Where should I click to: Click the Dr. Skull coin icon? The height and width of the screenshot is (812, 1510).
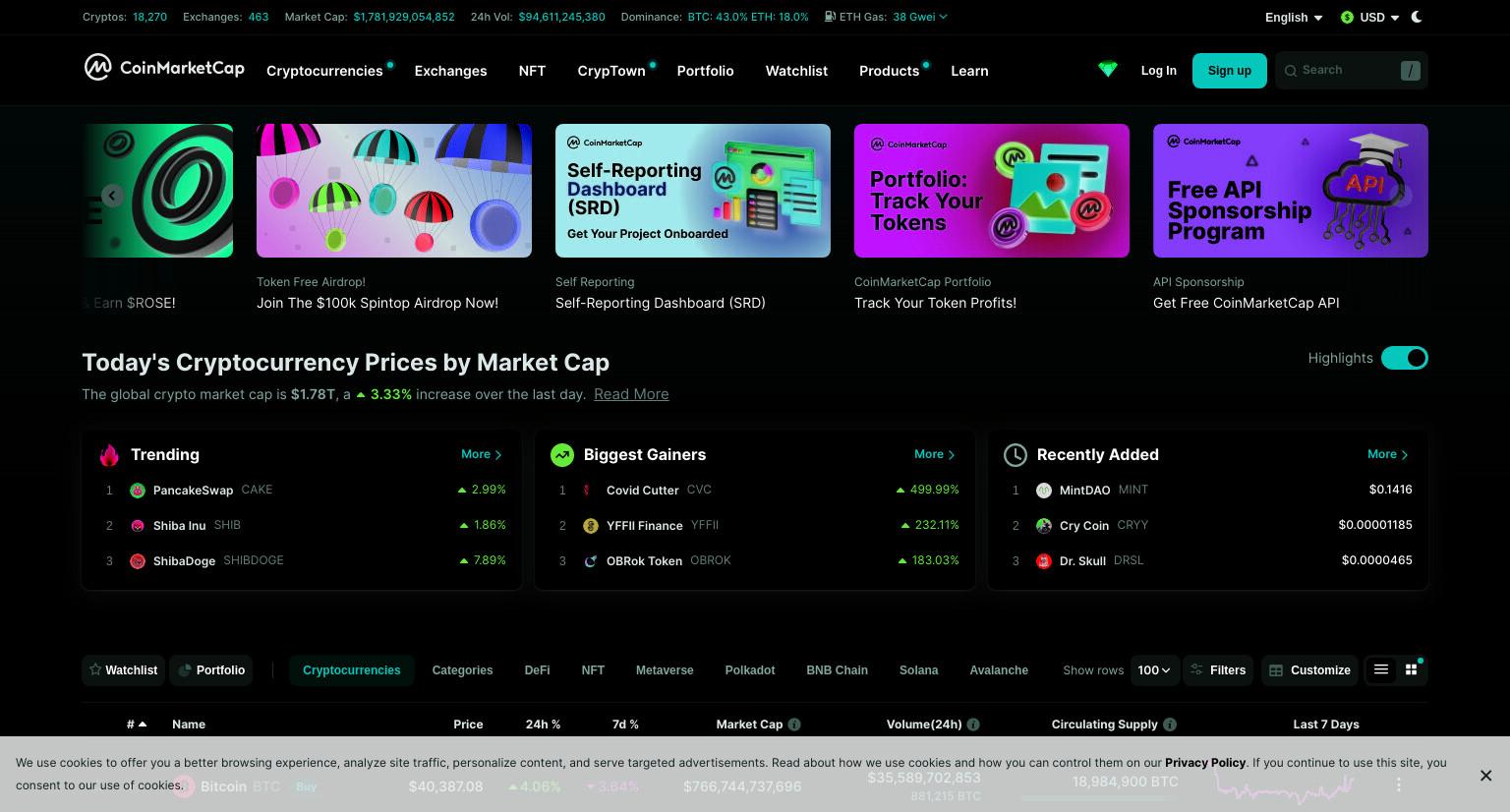pyautogui.click(x=1044, y=560)
